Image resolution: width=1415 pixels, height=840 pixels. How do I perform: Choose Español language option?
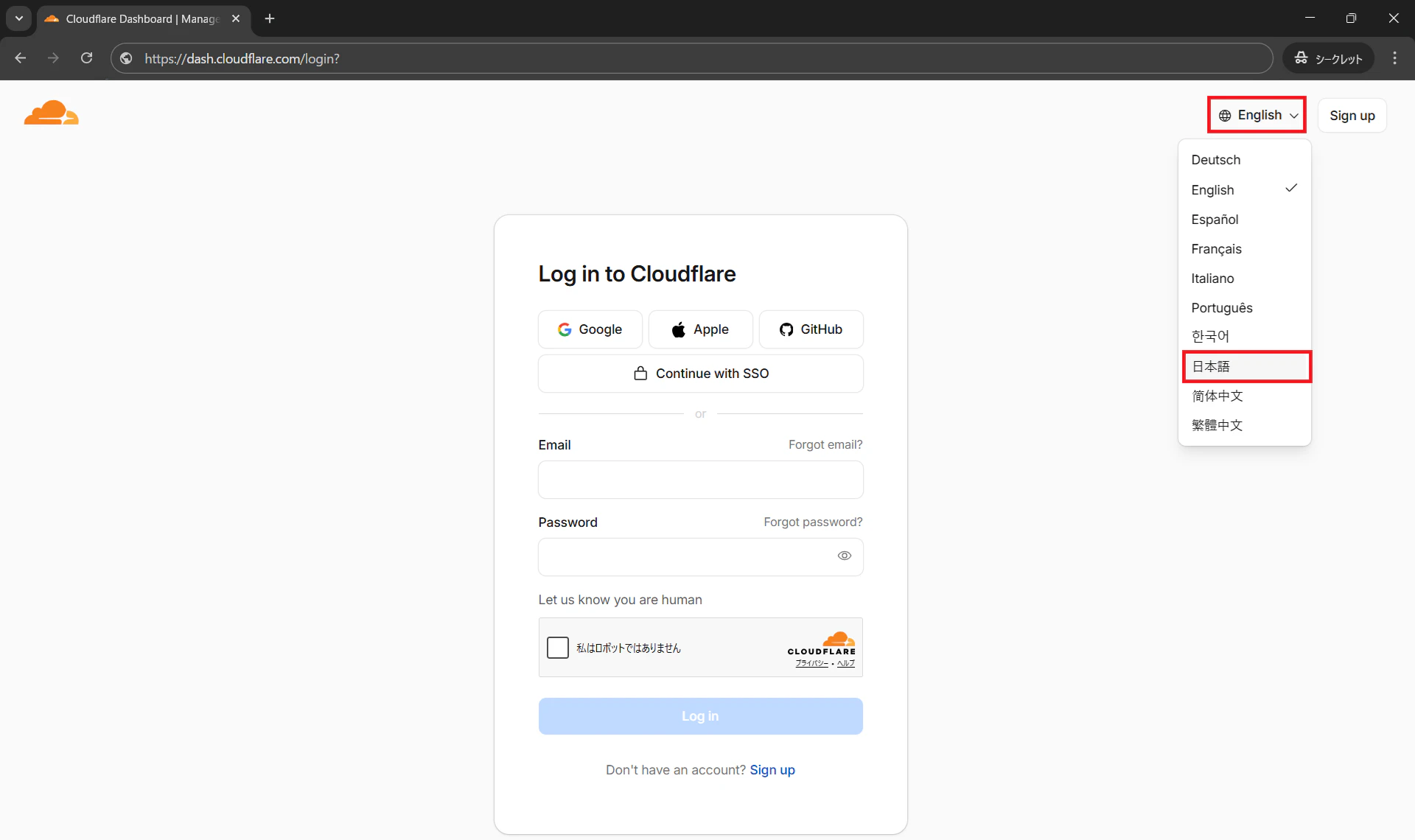(1245, 219)
